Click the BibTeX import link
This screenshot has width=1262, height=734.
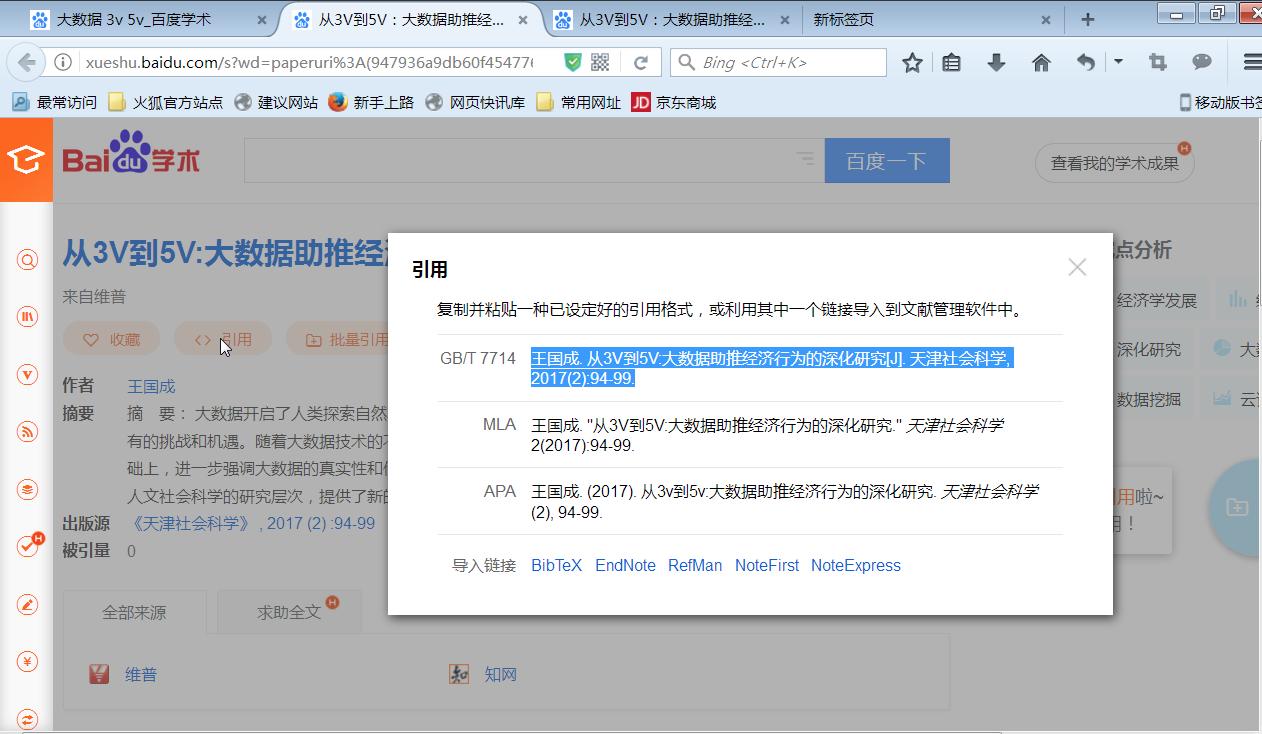pos(556,565)
